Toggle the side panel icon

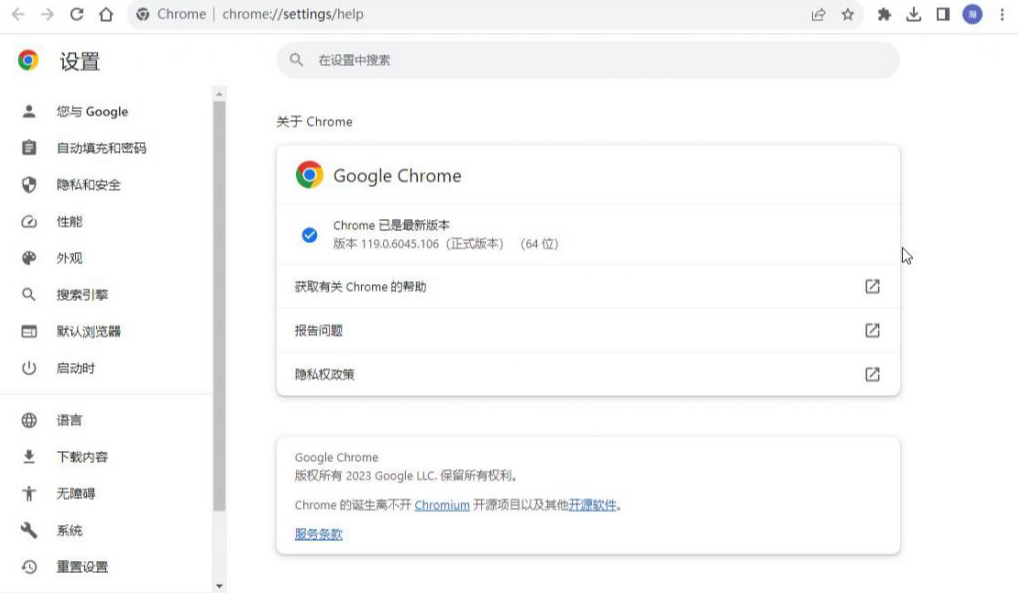(x=942, y=15)
